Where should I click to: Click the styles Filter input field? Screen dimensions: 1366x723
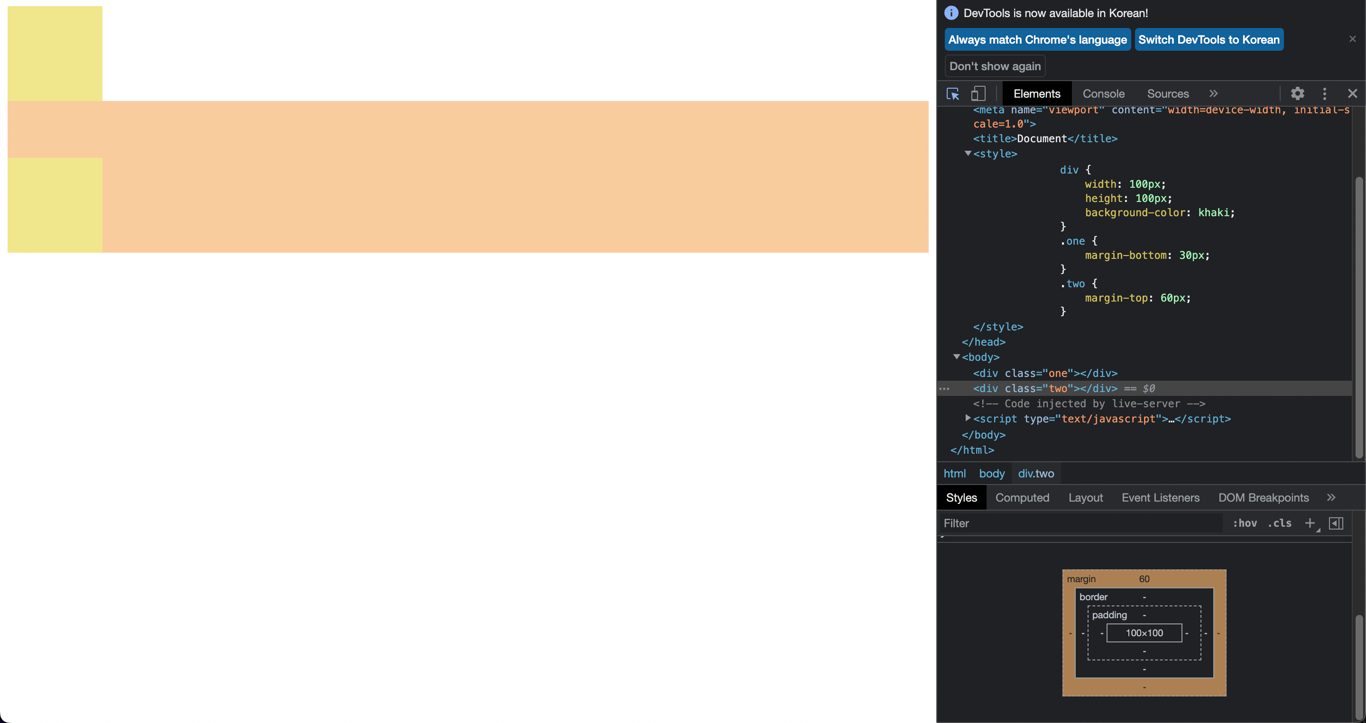(1082, 523)
